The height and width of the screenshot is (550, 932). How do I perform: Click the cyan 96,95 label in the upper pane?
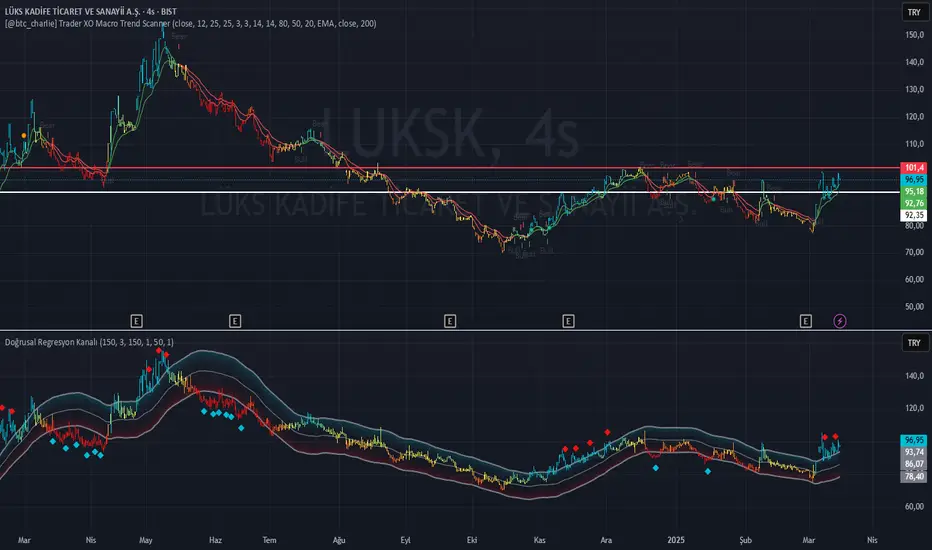[x=914, y=180]
